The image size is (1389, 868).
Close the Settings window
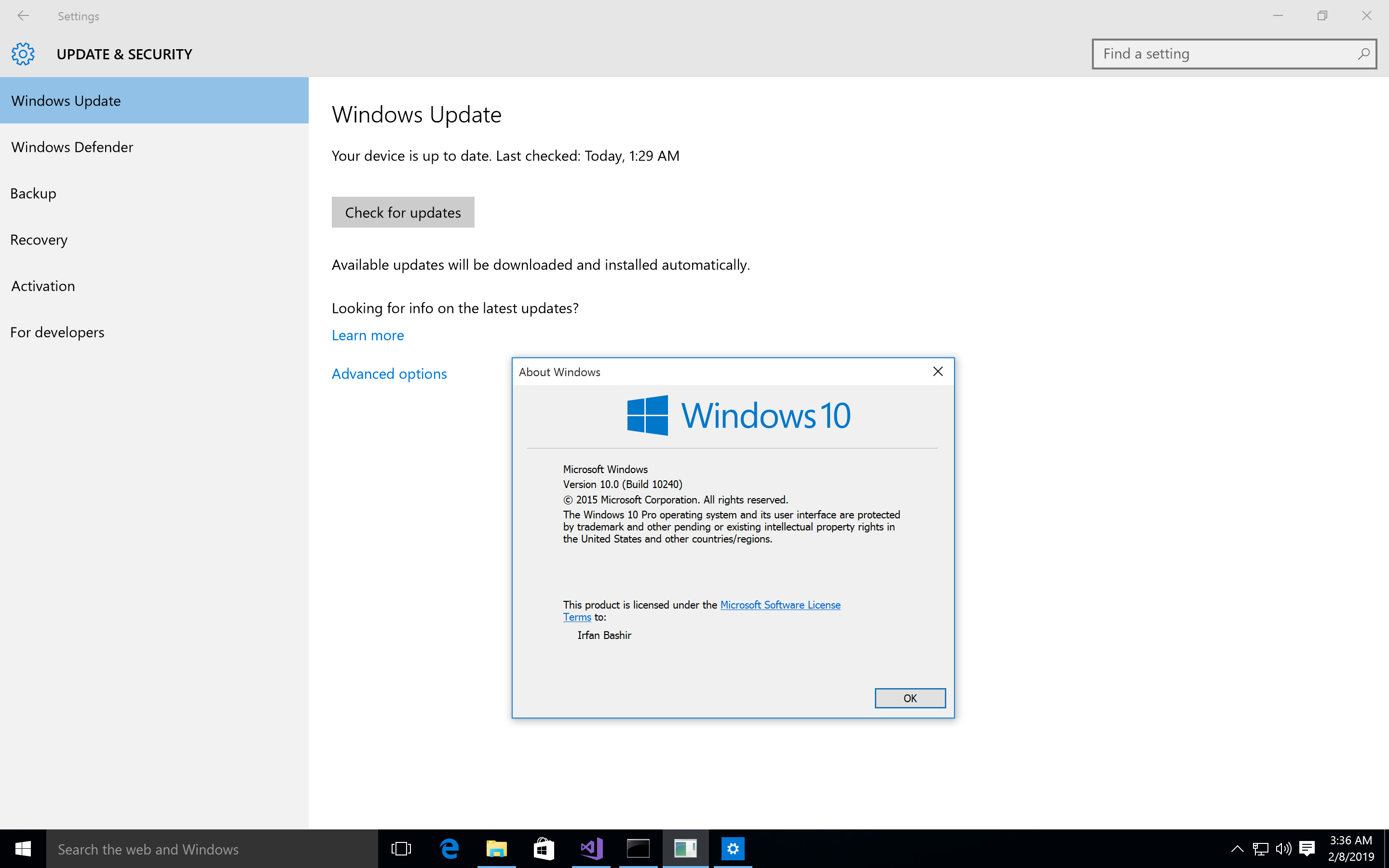point(1367,16)
